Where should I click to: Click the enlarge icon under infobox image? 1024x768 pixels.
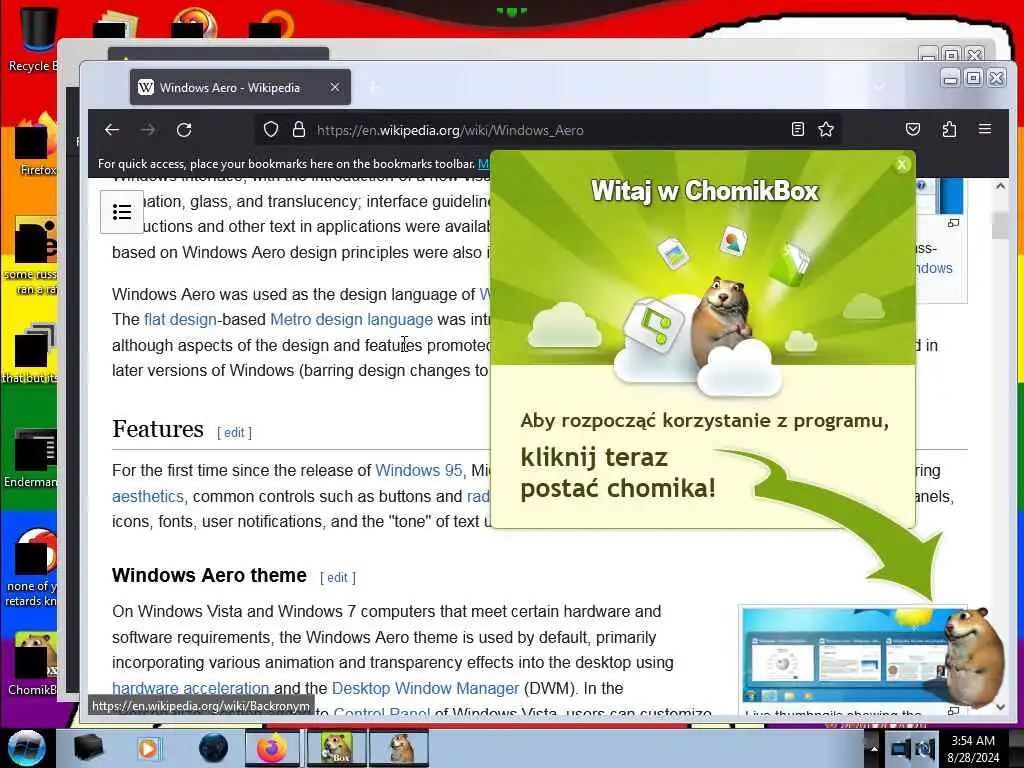(x=953, y=223)
